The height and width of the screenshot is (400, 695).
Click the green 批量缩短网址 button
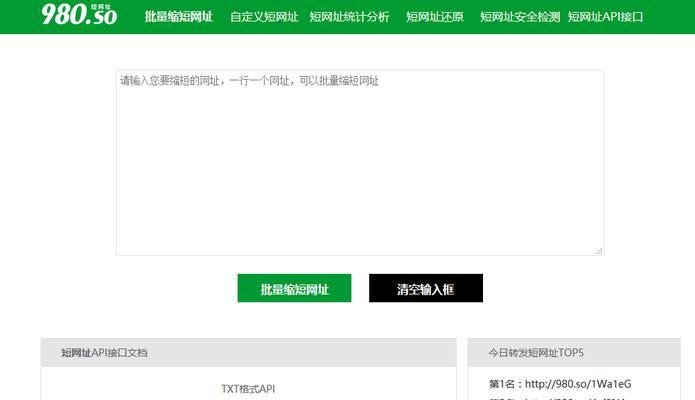click(x=294, y=288)
